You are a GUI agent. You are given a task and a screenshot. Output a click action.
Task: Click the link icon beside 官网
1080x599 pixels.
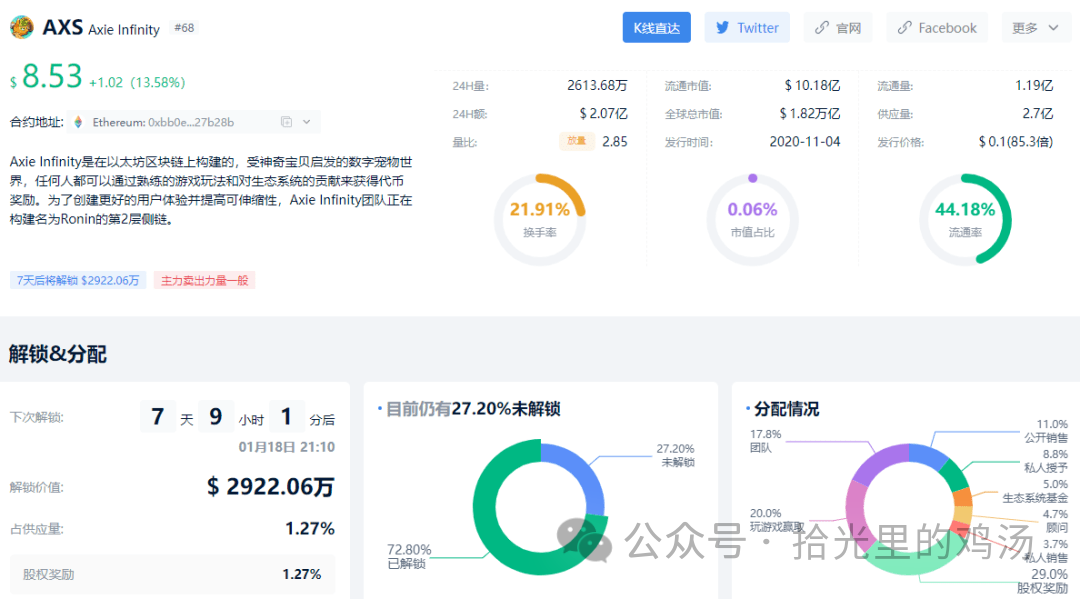tap(822, 28)
